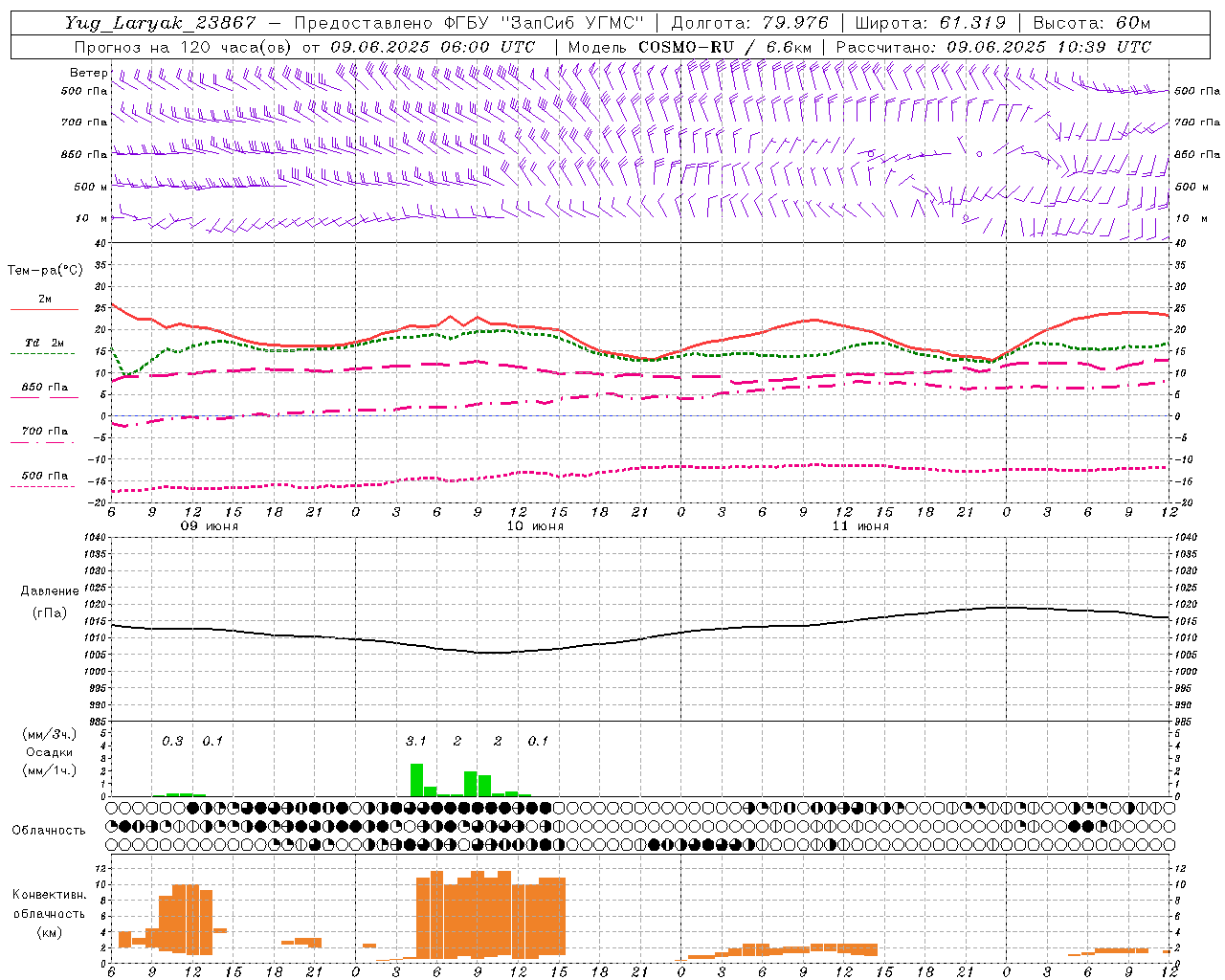The image size is (1225, 980).
Task: Click the 'Конвективн.' convective cloud label
Action: pyautogui.click(x=49, y=895)
